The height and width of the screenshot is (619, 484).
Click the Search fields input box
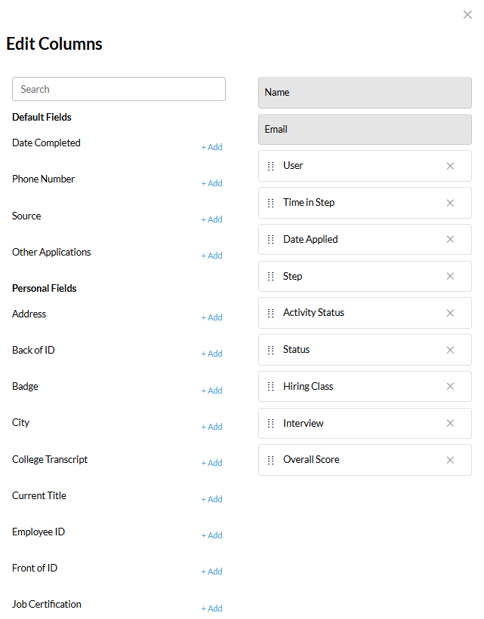click(119, 89)
